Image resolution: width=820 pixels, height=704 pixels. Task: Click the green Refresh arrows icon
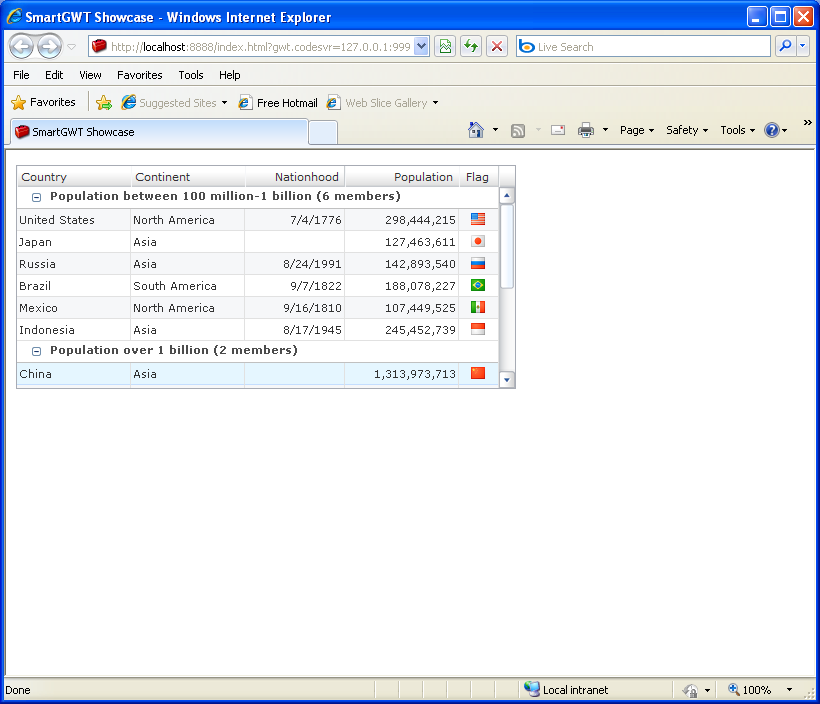[471, 47]
